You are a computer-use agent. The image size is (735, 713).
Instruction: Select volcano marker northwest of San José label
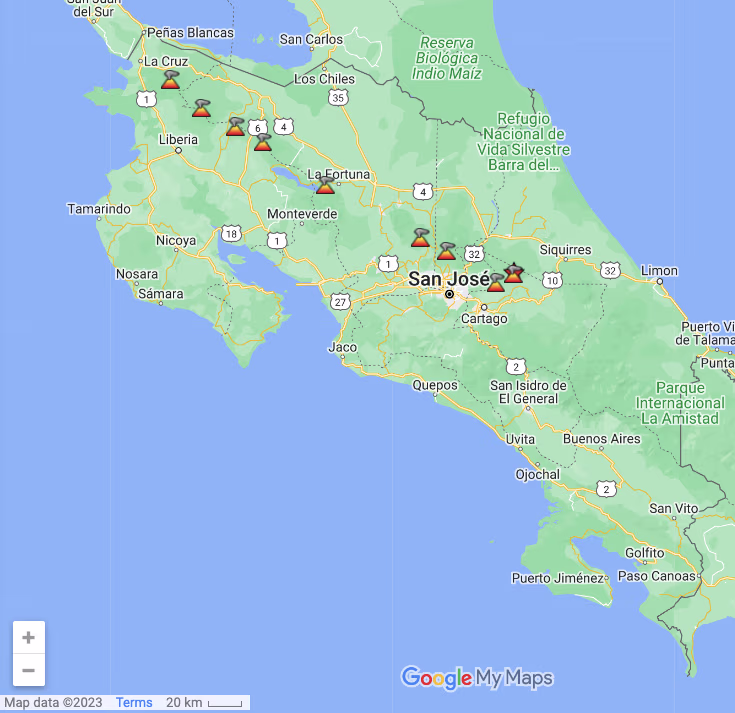420,238
